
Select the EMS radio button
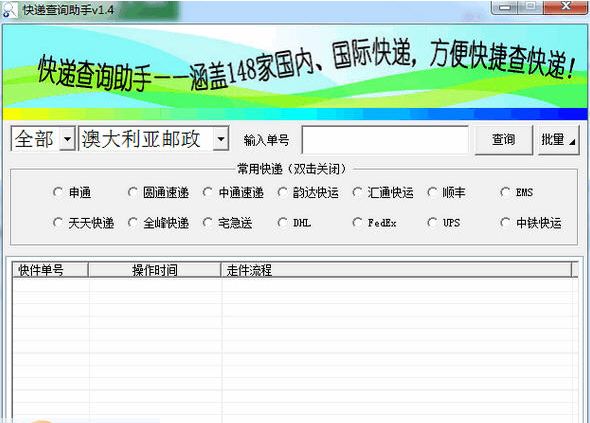point(505,192)
